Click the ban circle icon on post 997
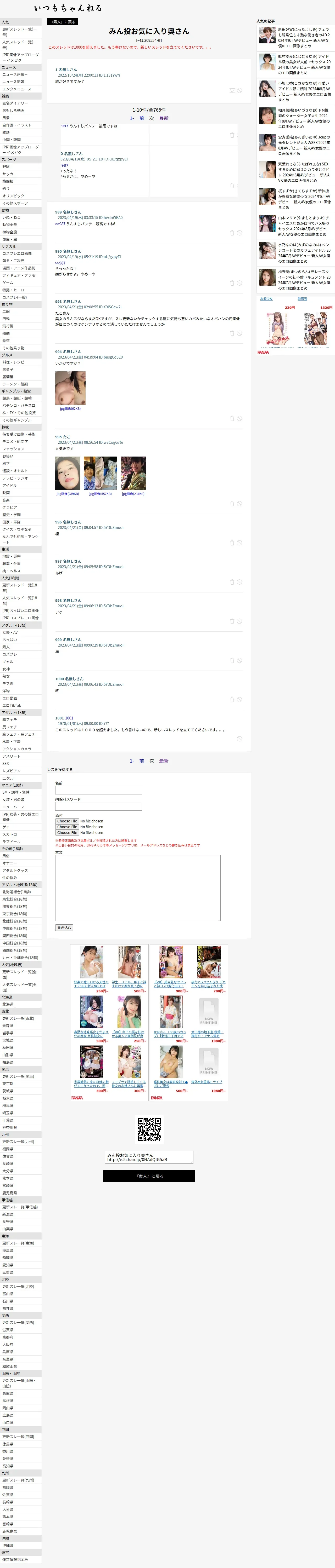The image size is (335, 1568). (239, 582)
